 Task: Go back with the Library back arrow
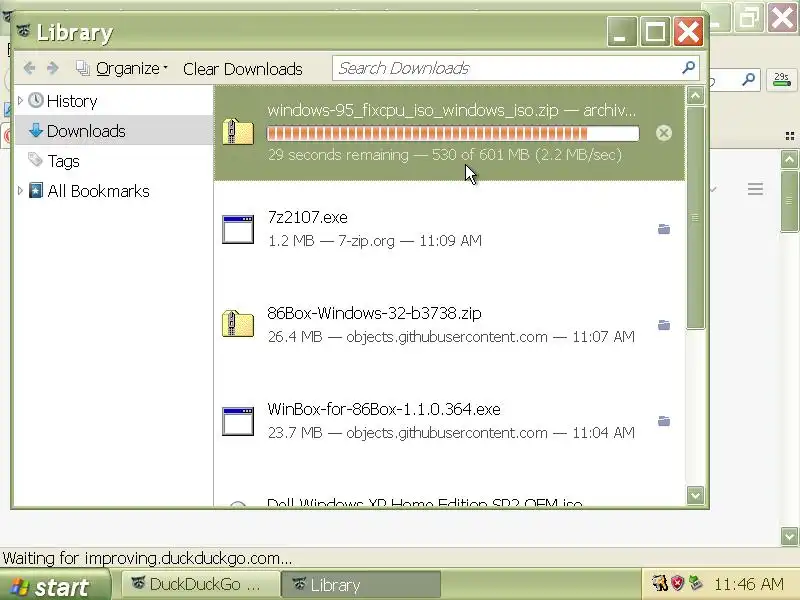click(30, 68)
